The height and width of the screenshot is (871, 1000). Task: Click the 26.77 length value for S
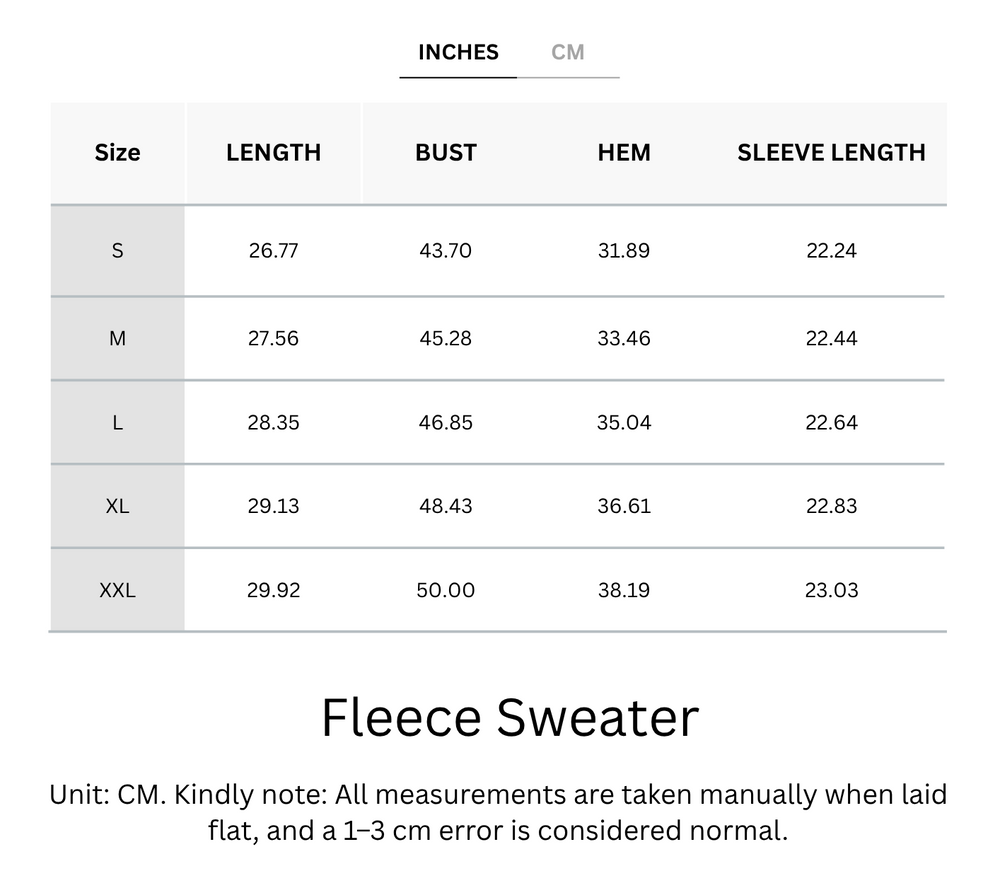tap(273, 251)
